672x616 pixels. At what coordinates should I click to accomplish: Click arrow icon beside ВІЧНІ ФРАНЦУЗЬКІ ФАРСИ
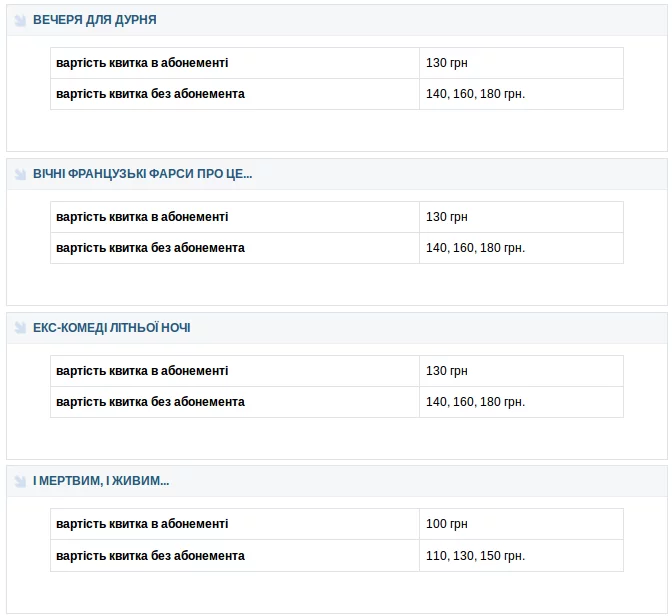(x=20, y=174)
